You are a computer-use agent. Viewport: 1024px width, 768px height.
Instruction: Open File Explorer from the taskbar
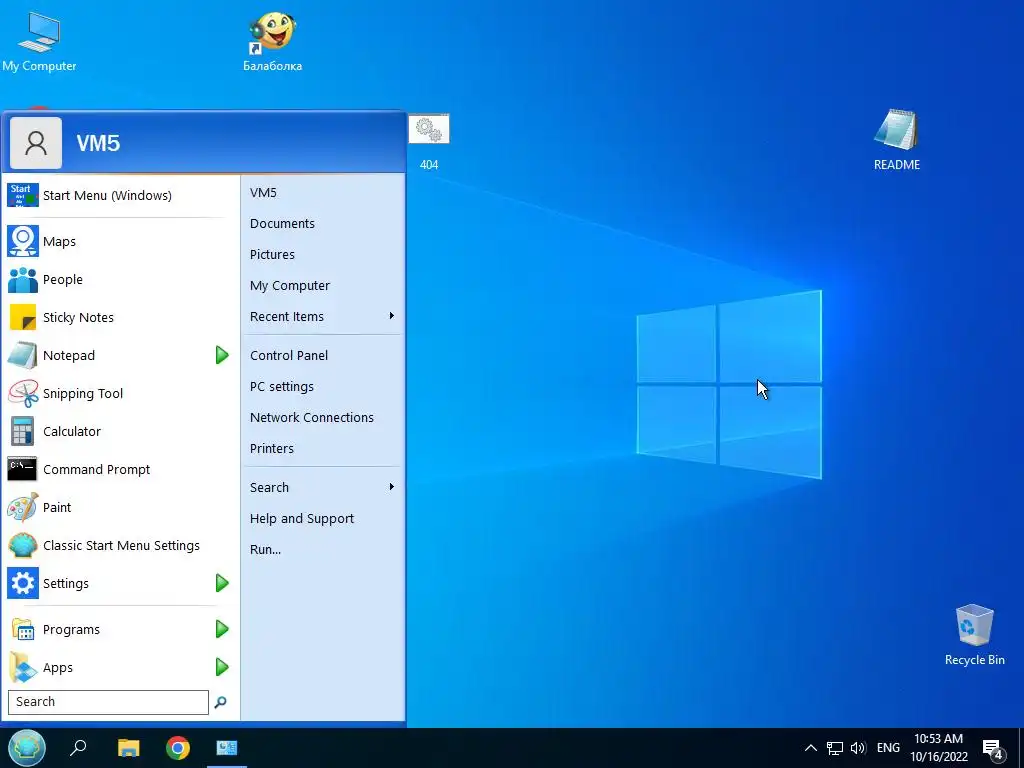(x=129, y=748)
